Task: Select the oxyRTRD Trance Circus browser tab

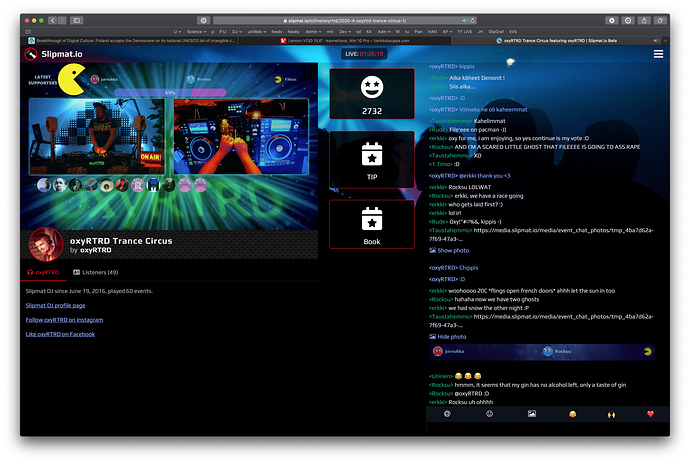Action: 557,40
